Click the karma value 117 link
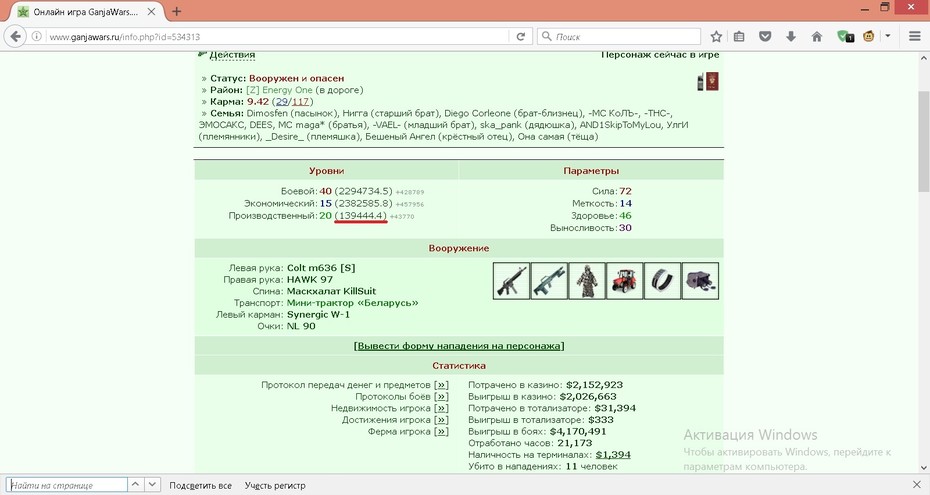930x495 pixels. point(300,102)
